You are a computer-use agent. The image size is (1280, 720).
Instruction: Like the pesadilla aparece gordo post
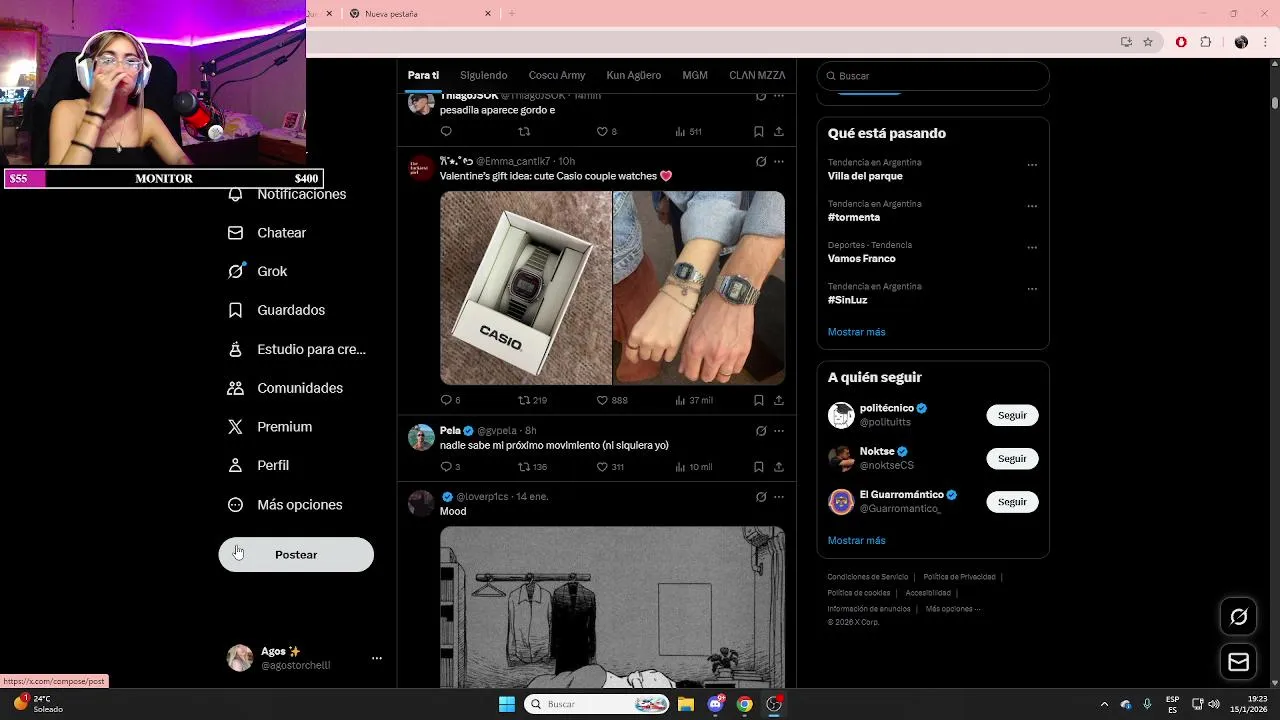[602, 131]
